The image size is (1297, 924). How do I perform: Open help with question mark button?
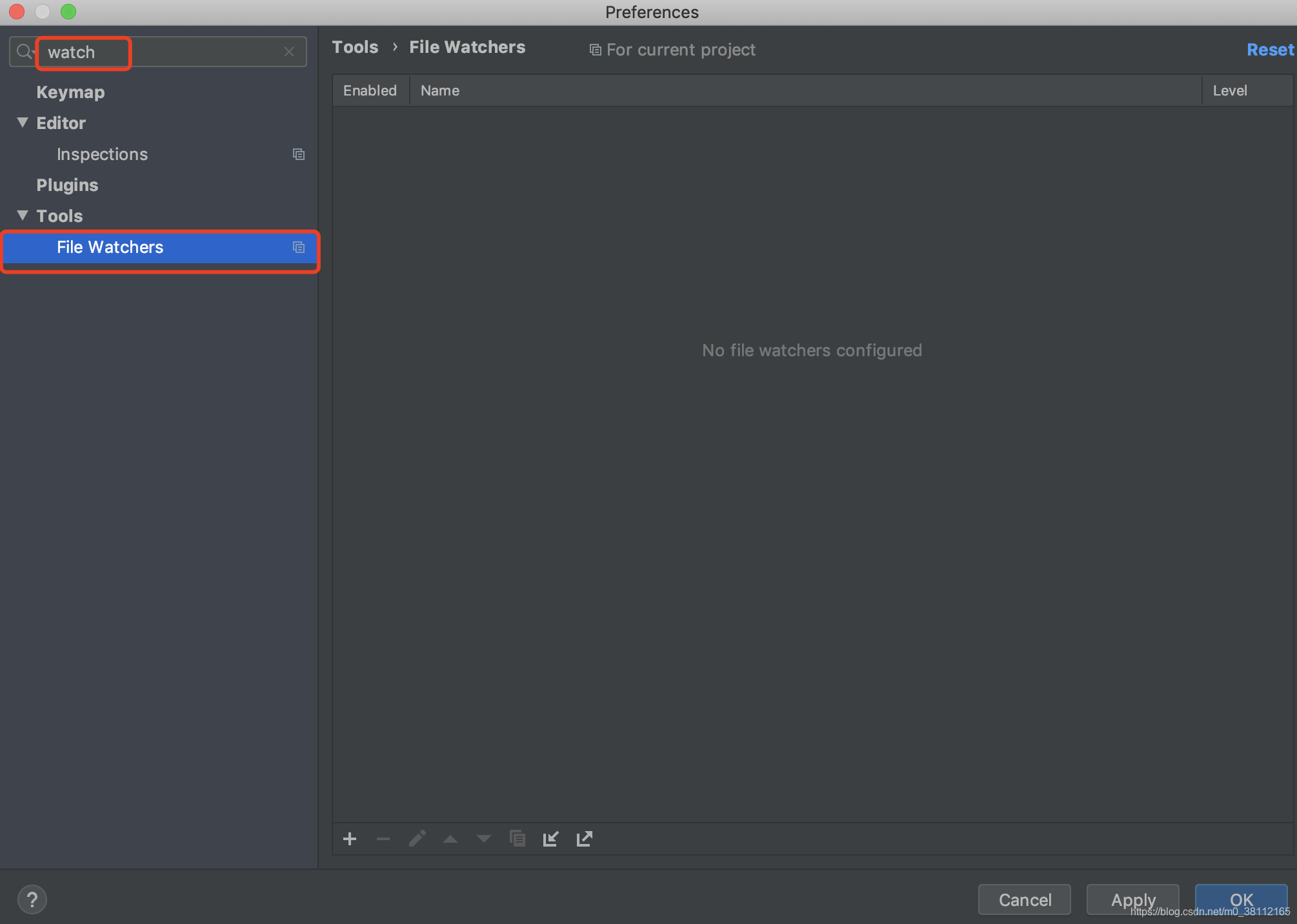(32, 899)
